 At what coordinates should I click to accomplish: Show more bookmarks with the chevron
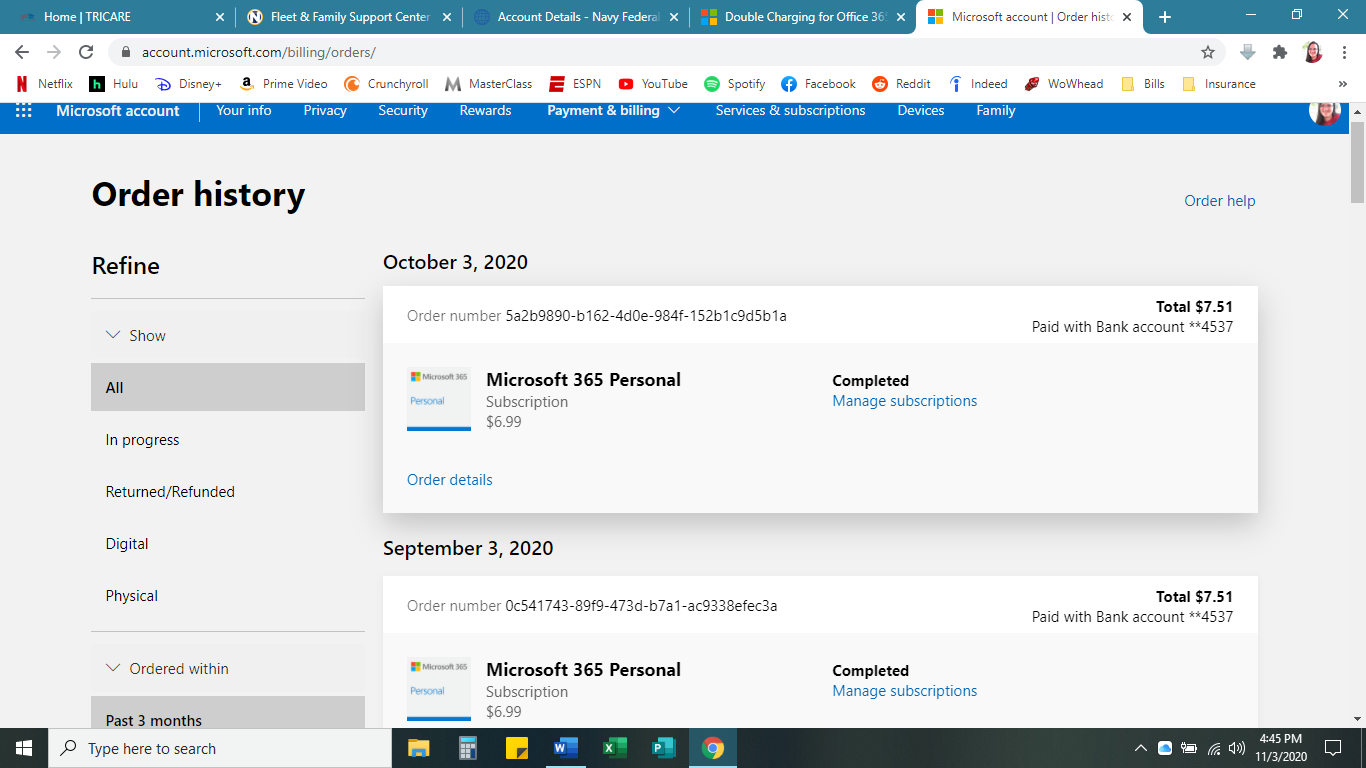click(1342, 84)
